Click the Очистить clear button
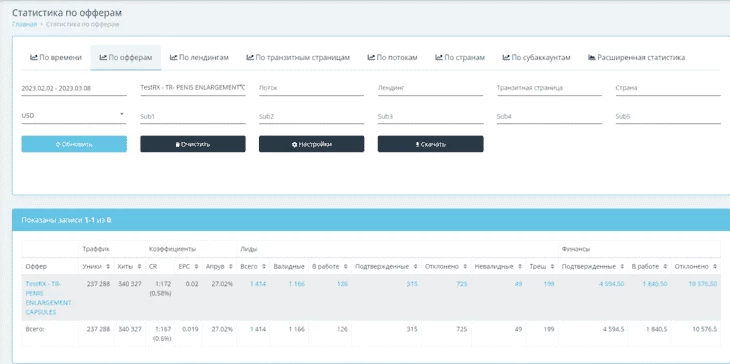730x364 pixels. pyautogui.click(x=193, y=144)
